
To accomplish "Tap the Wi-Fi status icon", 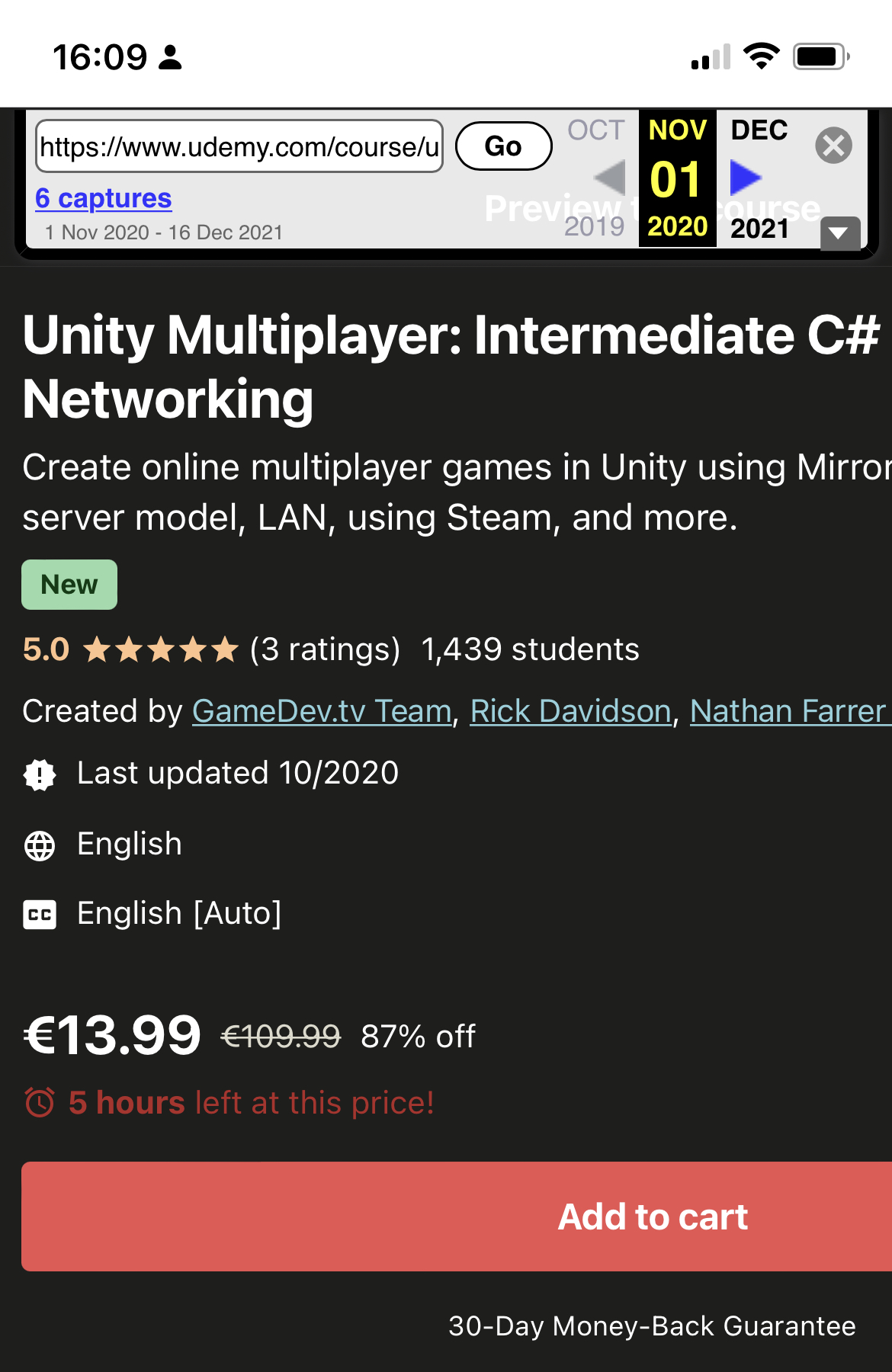I will (761, 56).
